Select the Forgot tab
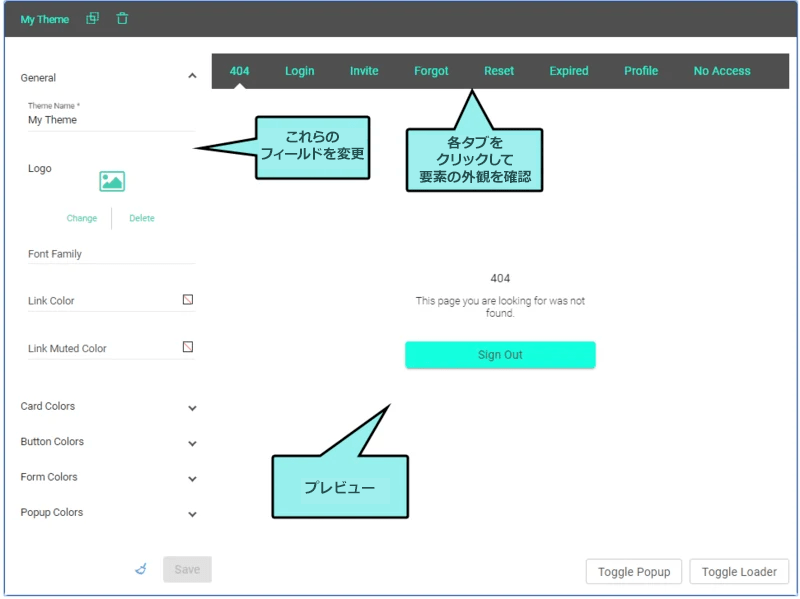The width and height of the screenshot is (800, 599). pyautogui.click(x=431, y=71)
